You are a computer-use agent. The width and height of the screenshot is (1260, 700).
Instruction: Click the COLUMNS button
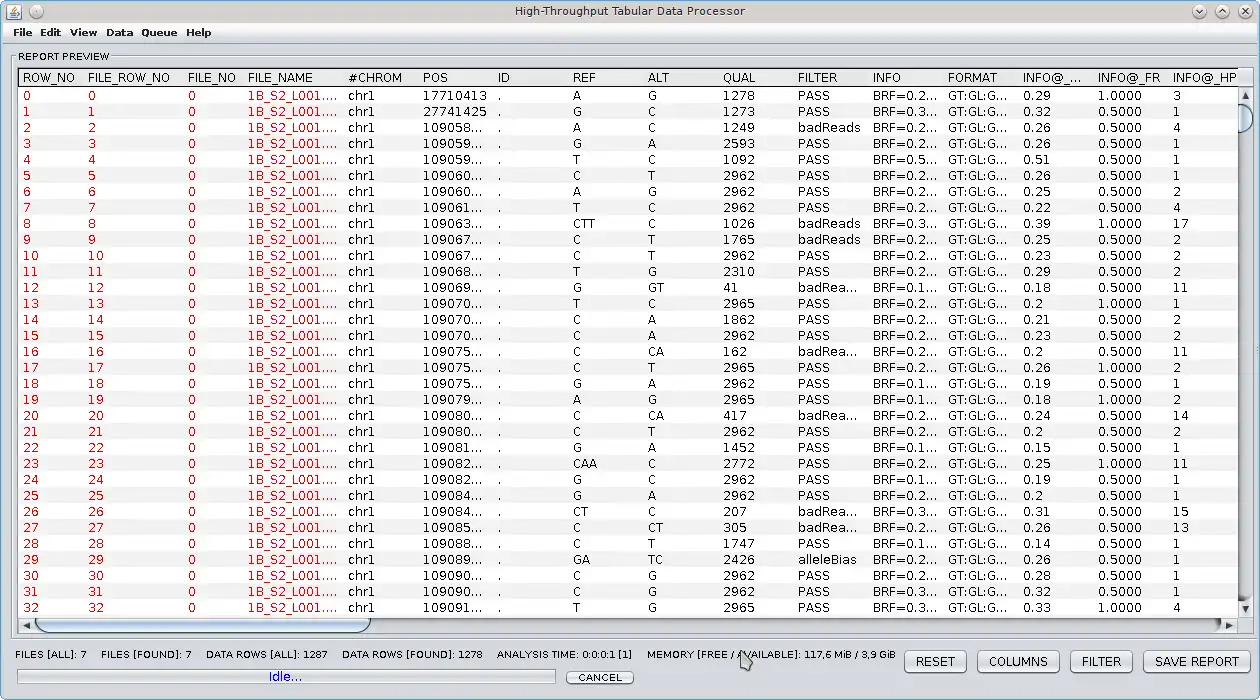[1018, 662]
